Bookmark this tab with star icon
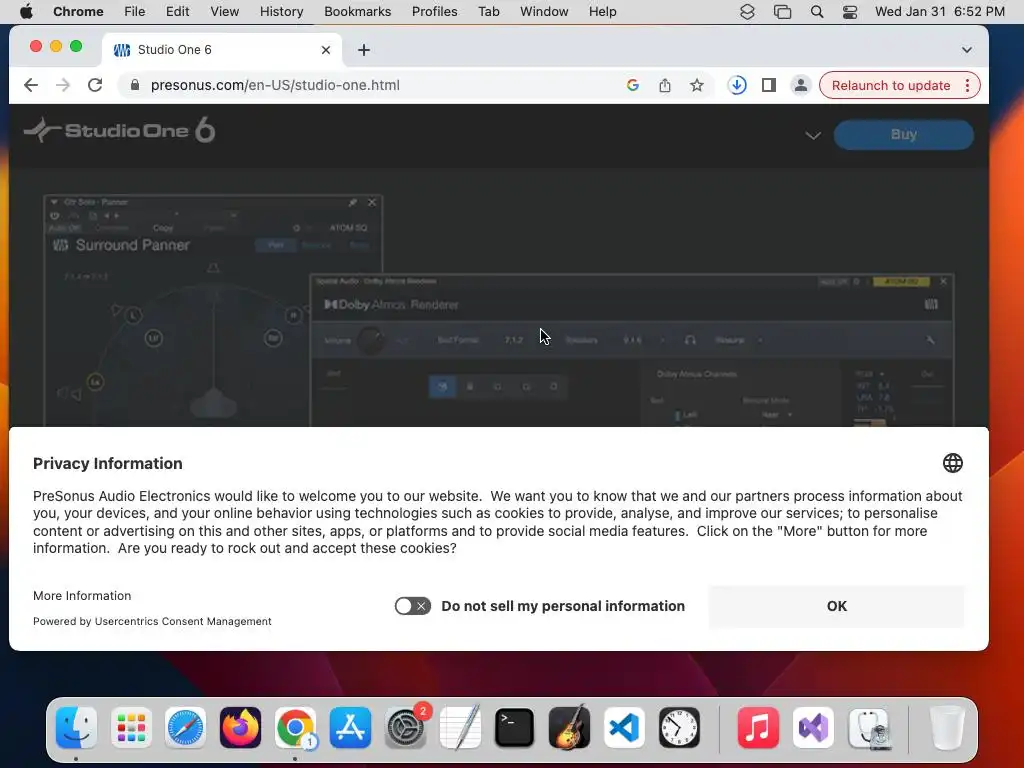This screenshot has height=768, width=1024. click(697, 85)
